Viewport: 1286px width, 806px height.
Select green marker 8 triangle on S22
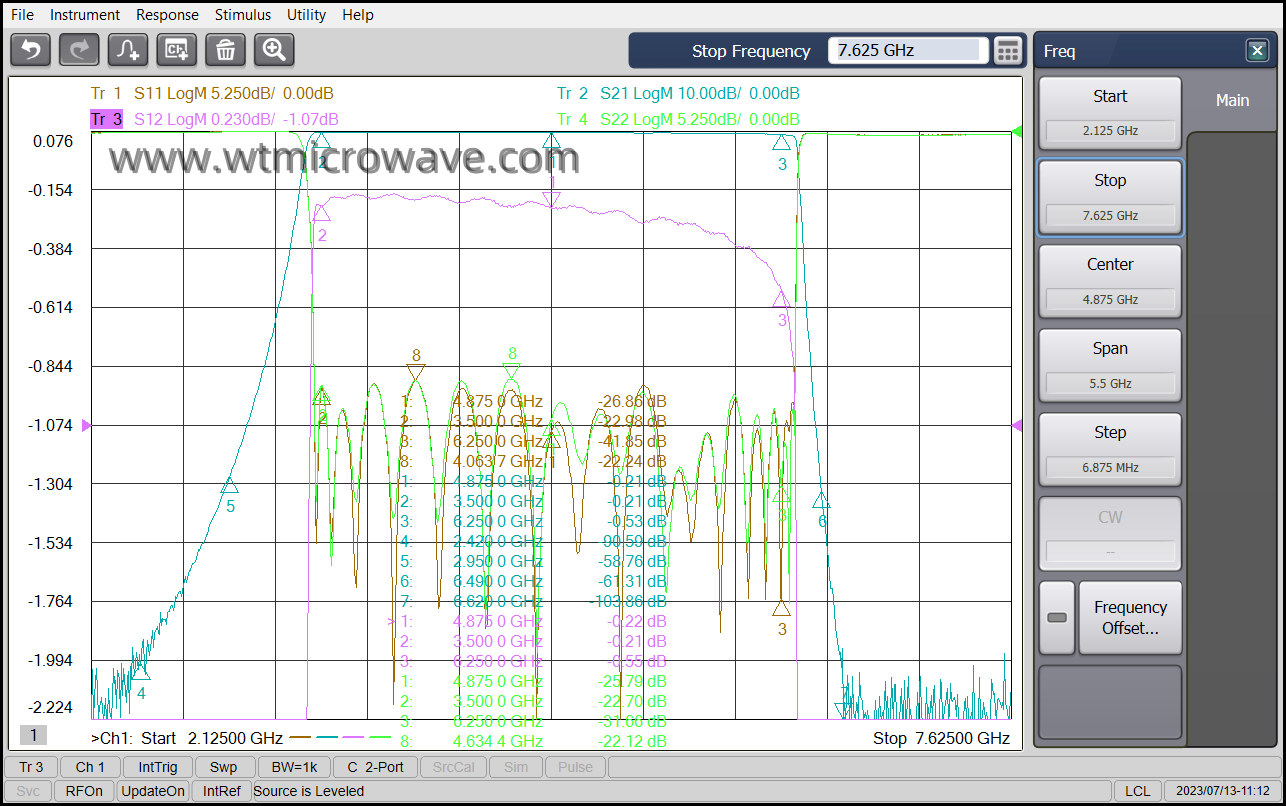point(512,371)
